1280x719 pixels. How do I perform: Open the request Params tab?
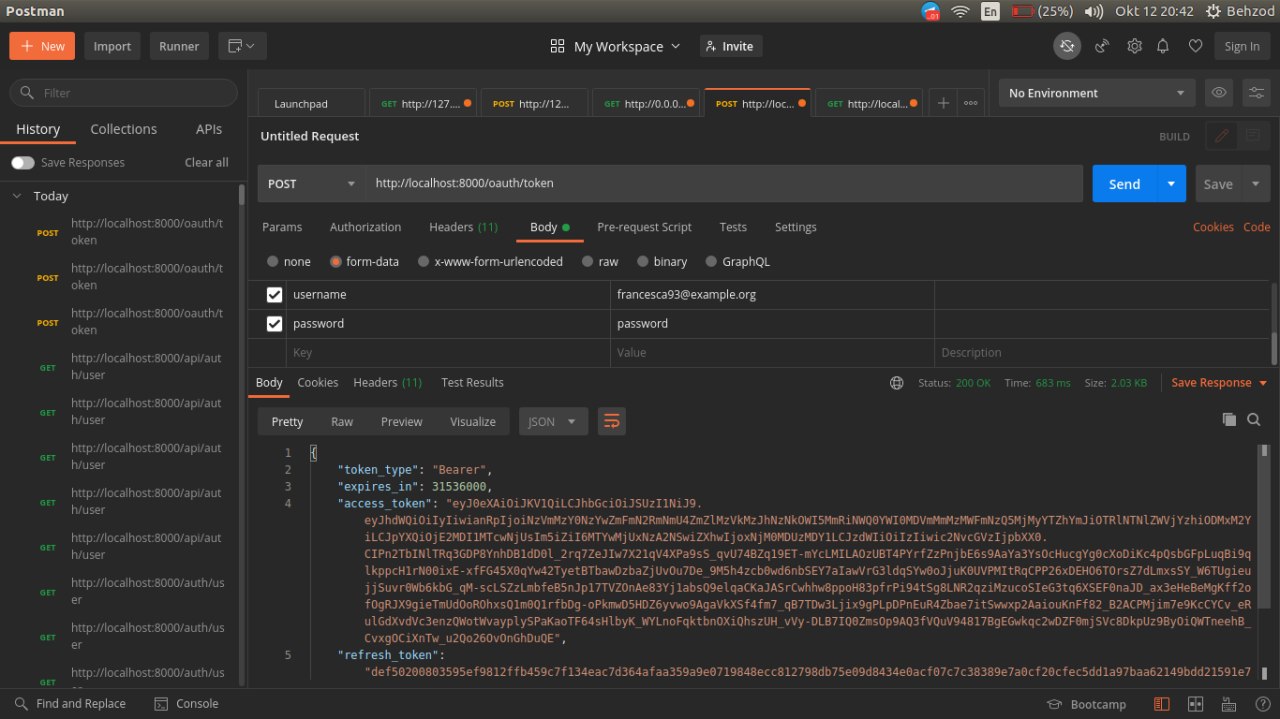pyautogui.click(x=282, y=227)
